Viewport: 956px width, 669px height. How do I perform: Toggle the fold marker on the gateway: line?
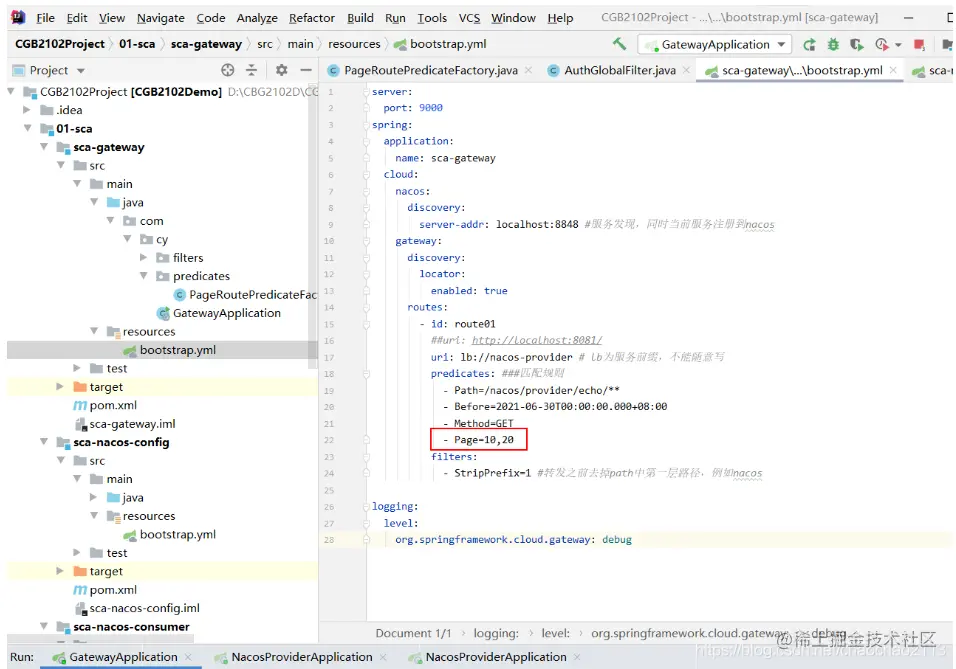[366, 241]
